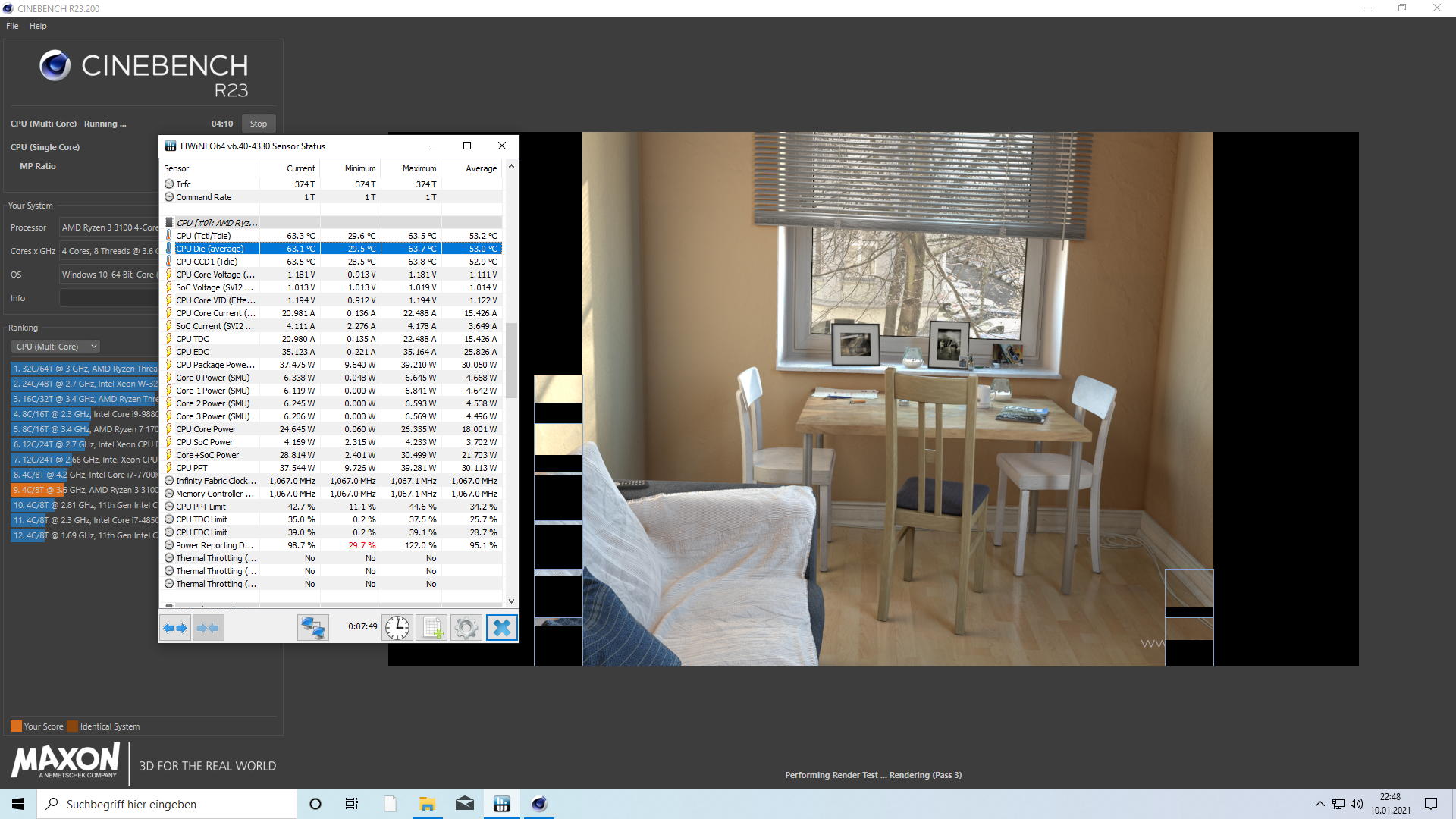Open the CPU (Multi Core) ranking dropdown
The image size is (1456, 819).
point(56,347)
